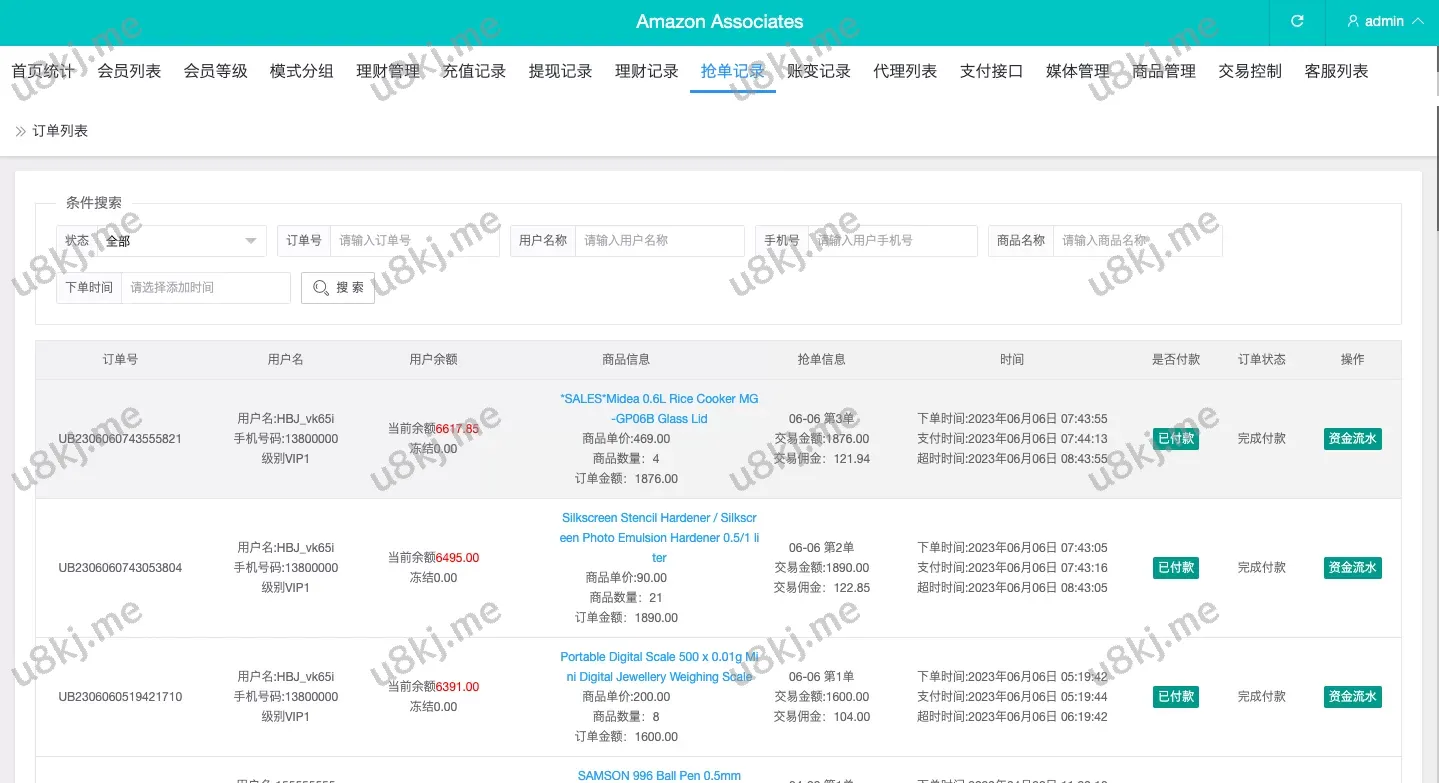1439x783 pixels.
Task: Open the 下单时间 date picker field
Action: point(205,288)
